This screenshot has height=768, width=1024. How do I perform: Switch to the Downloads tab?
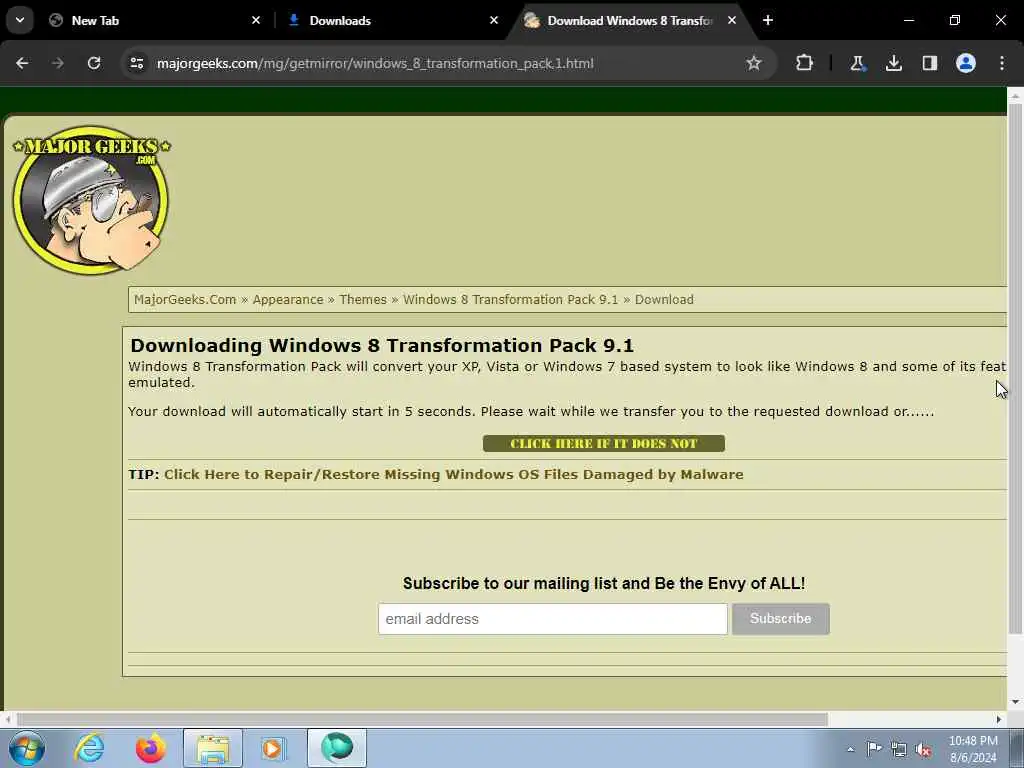click(394, 20)
